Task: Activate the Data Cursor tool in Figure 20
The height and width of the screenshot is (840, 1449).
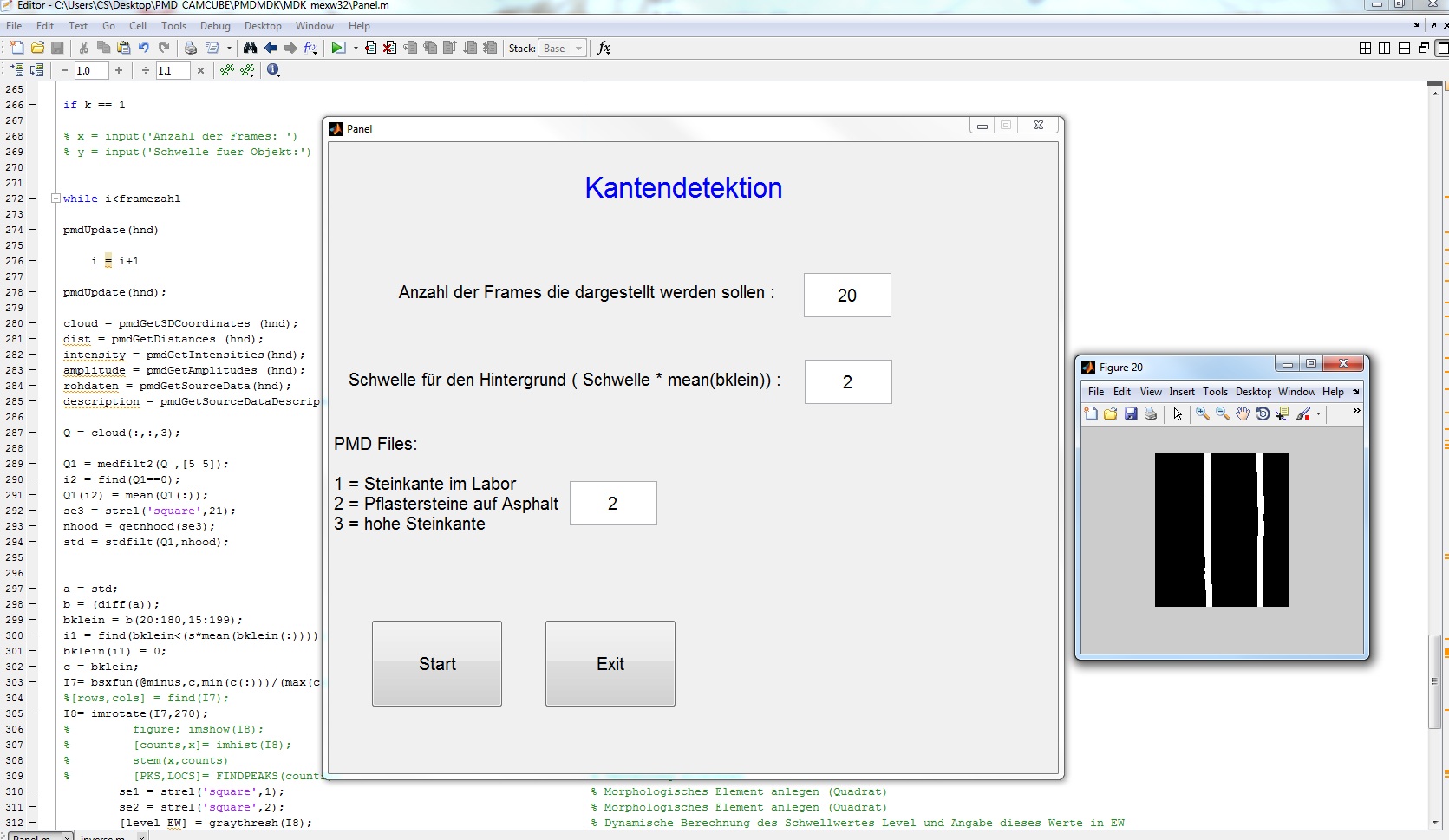Action: (1283, 414)
